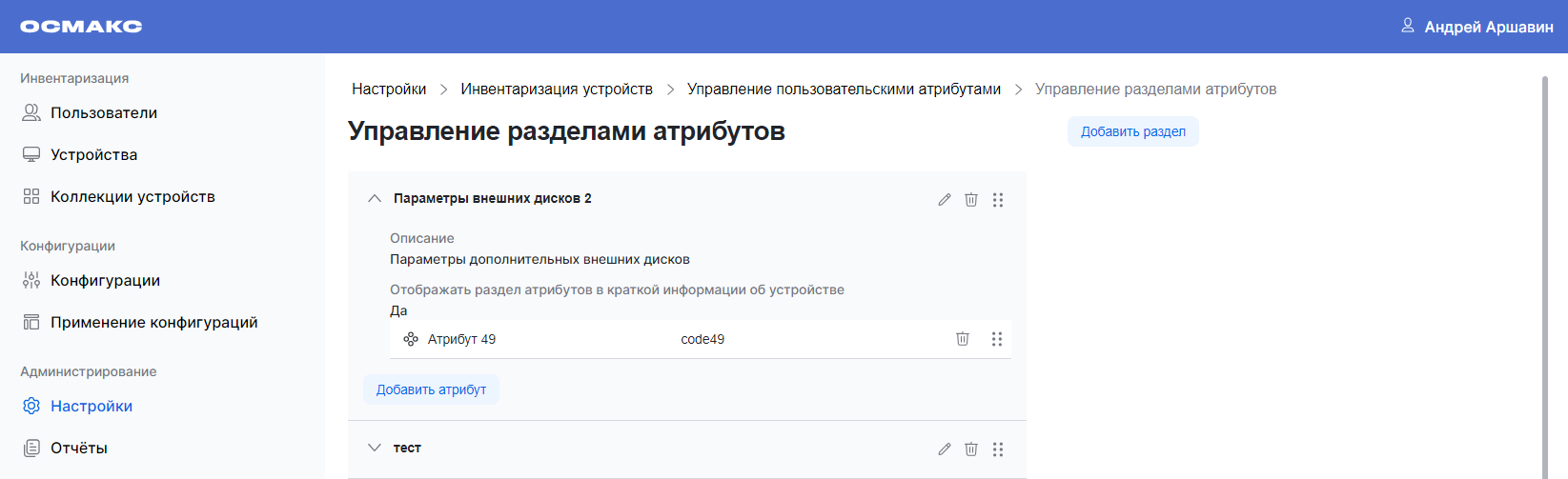The width and height of the screenshot is (1568, 479).
Task: Delete the 'Параметры внешних дисков 2' section
Action: tap(970, 200)
